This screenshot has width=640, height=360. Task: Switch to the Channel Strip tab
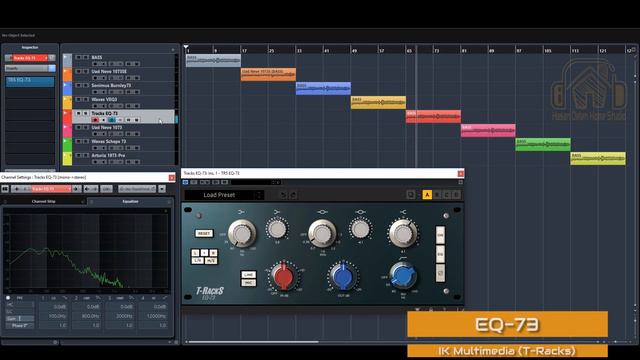[44, 202]
